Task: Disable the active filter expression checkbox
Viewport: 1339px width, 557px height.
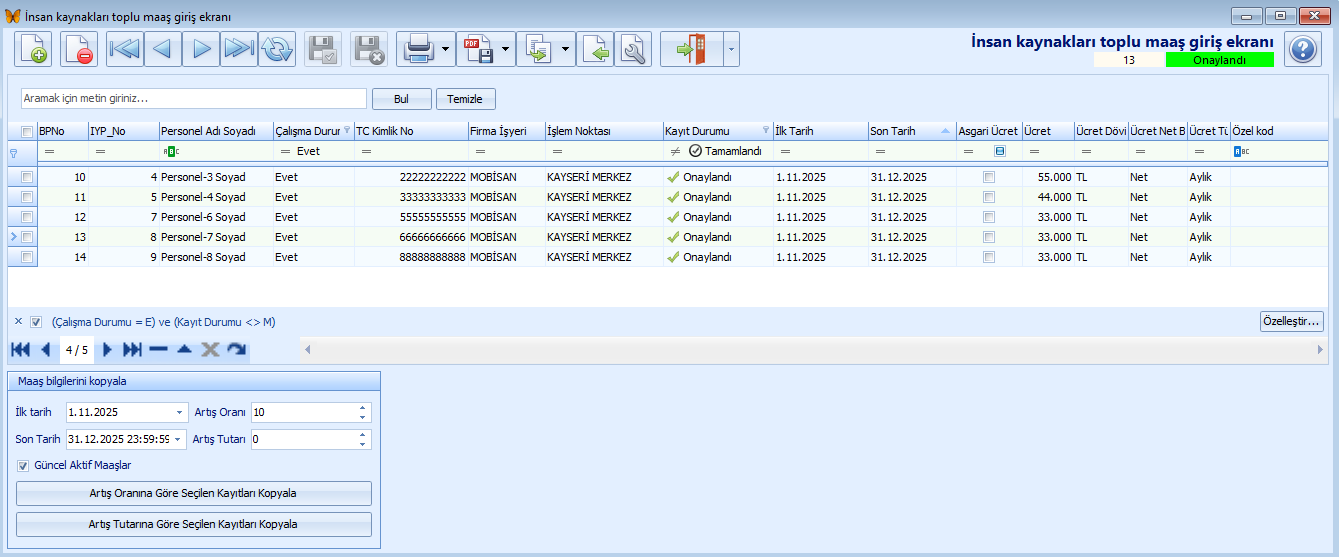Action: pyautogui.click(x=36, y=322)
